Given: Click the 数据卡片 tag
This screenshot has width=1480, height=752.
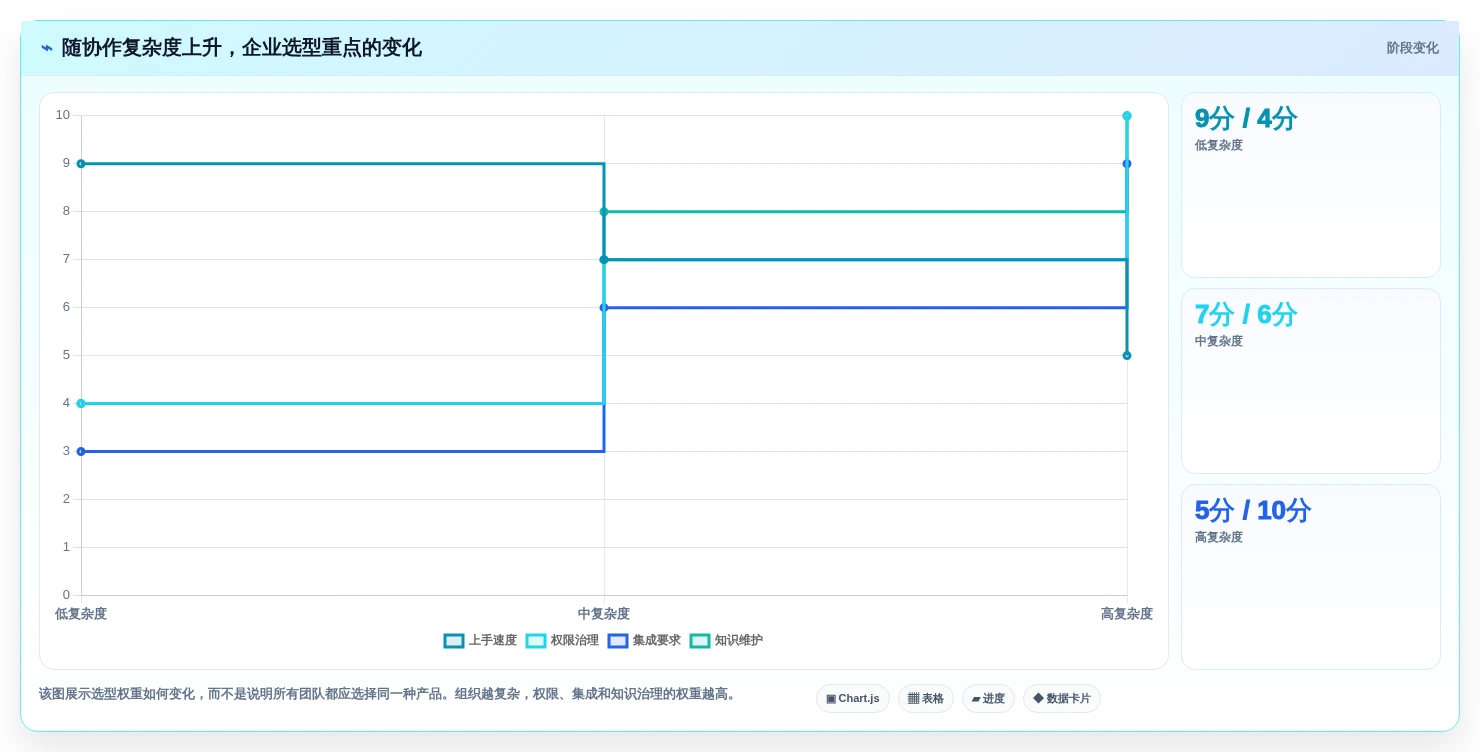Looking at the screenshot, I should tap(1062, 698).
